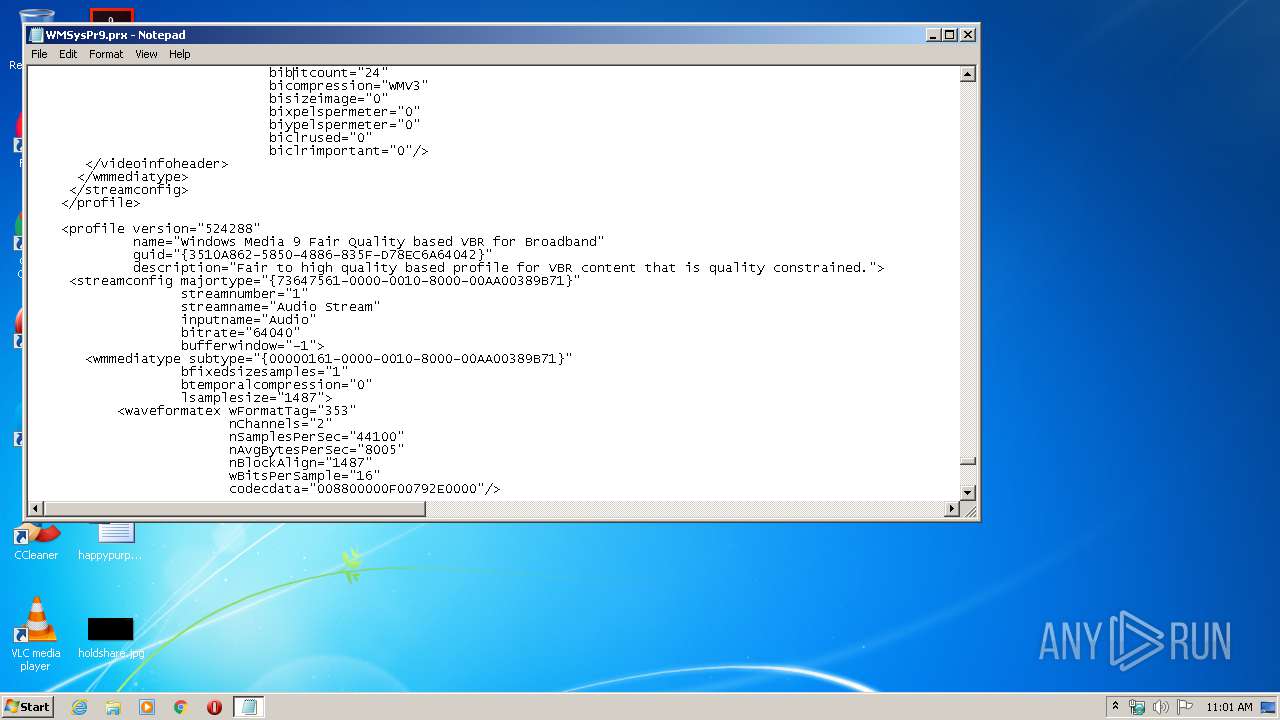1280x720 pixels.
Task: Open Internet Explorer from the taskbar
Action: point(79,707)
